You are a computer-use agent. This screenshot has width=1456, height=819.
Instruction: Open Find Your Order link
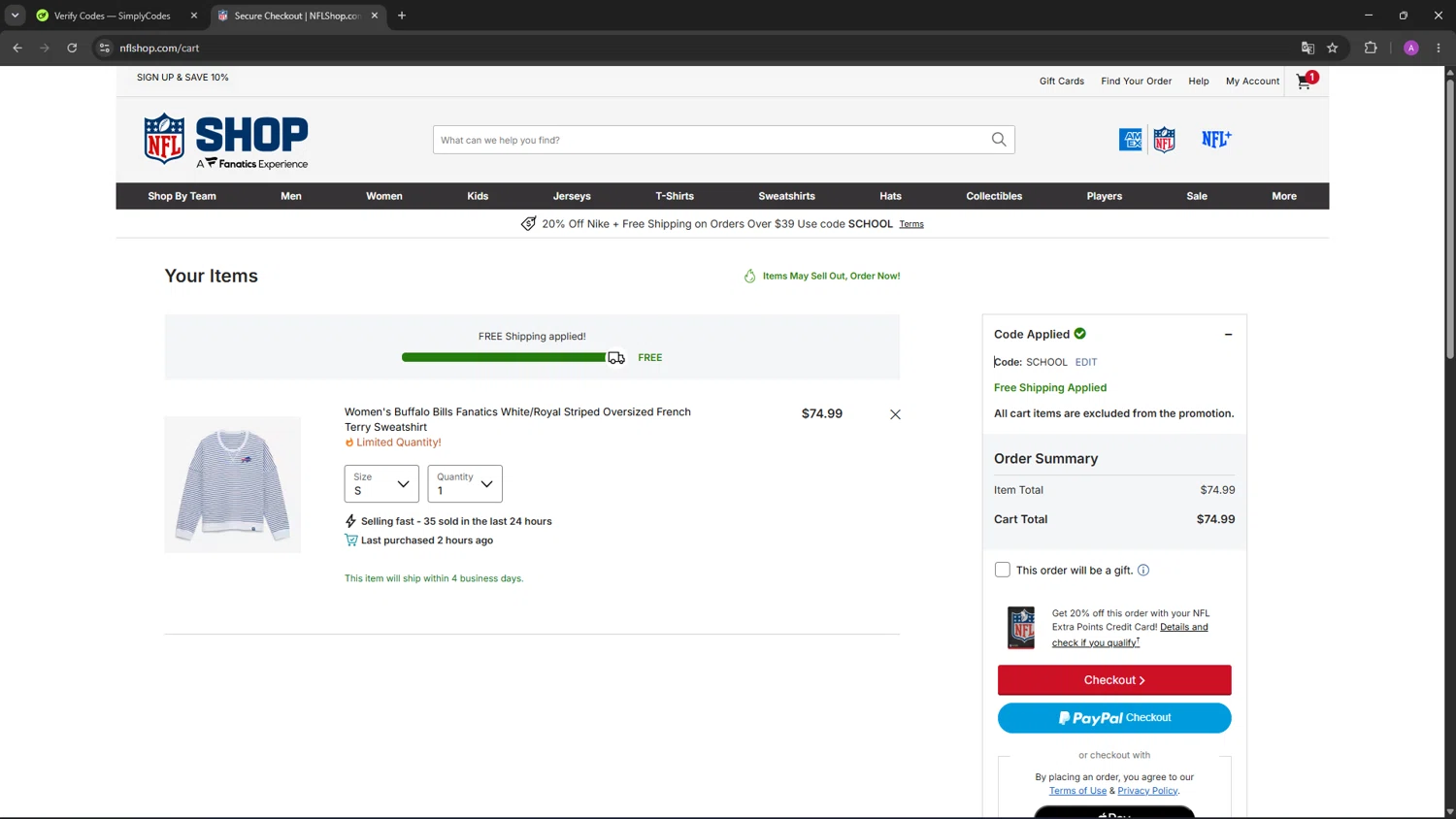(1137, 82)
